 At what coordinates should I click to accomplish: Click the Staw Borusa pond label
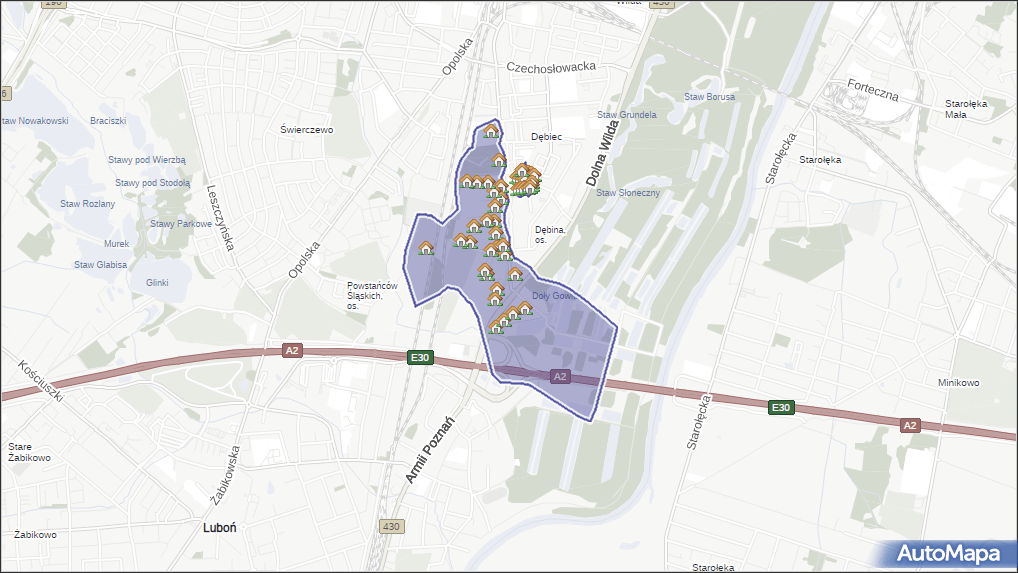[710, 97]
